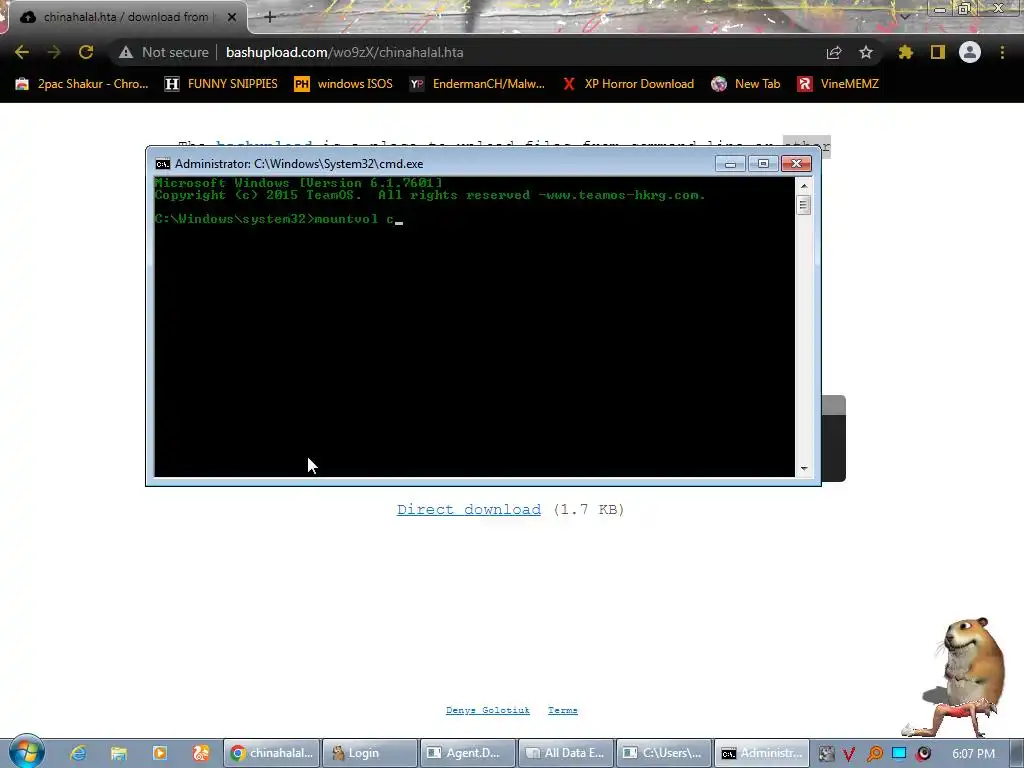This screenshot has width=1024, height=768.
Task: Switch to C:\Users\... taskbar button
Action: pyautogui.click(x=664, y=753)
